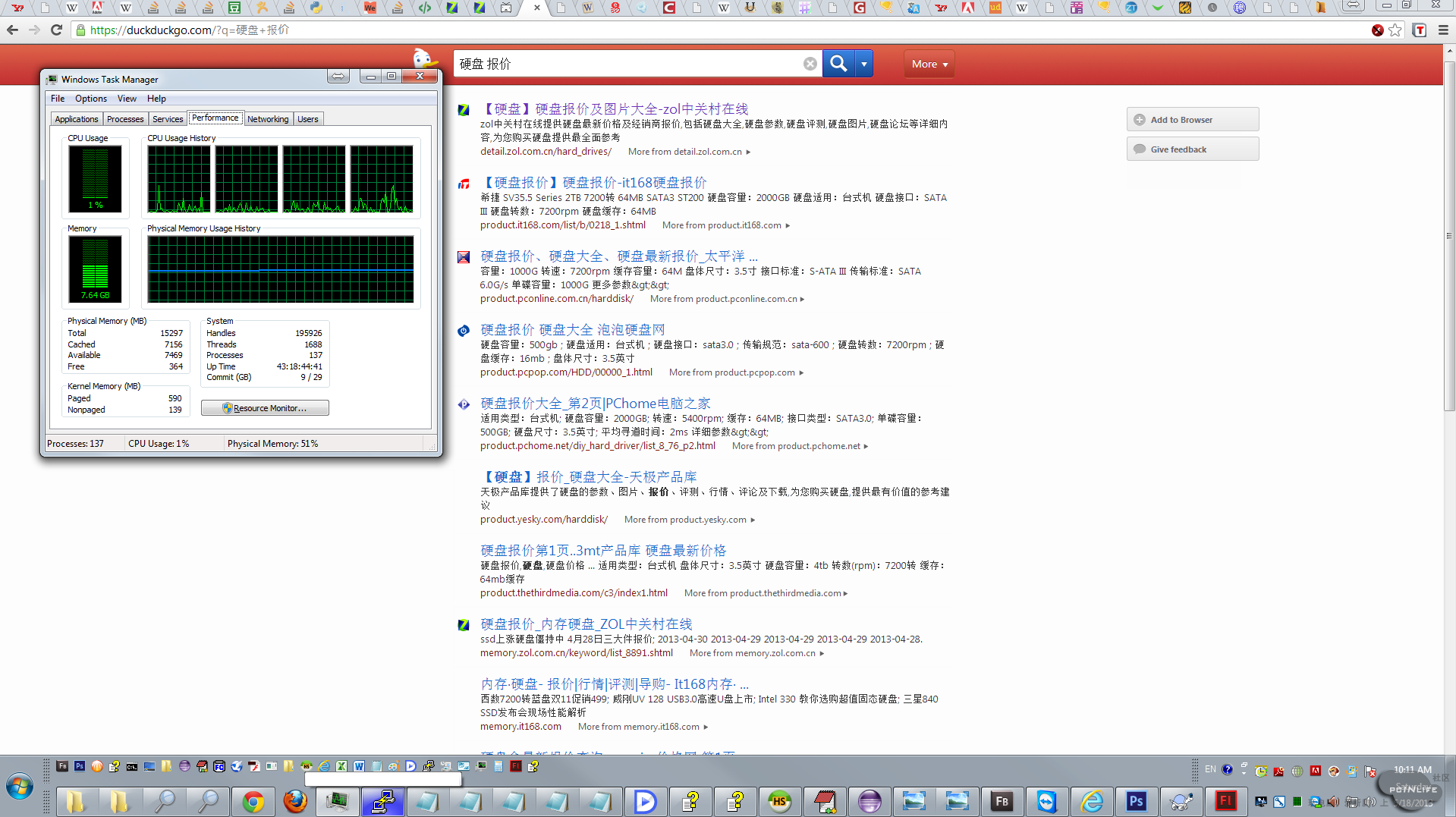Switch to the Applications tab
1456x817 pixels.
point(77,119)
